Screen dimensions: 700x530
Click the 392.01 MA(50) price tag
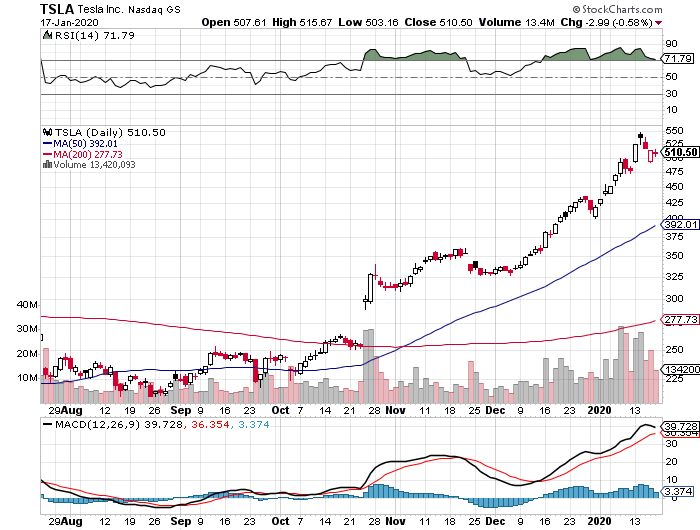click(x=680, y=225)
